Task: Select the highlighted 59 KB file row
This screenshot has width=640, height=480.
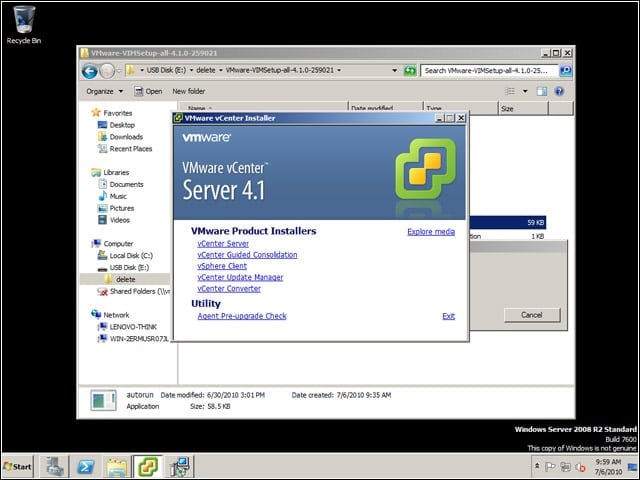Action: tap(507, 223)
